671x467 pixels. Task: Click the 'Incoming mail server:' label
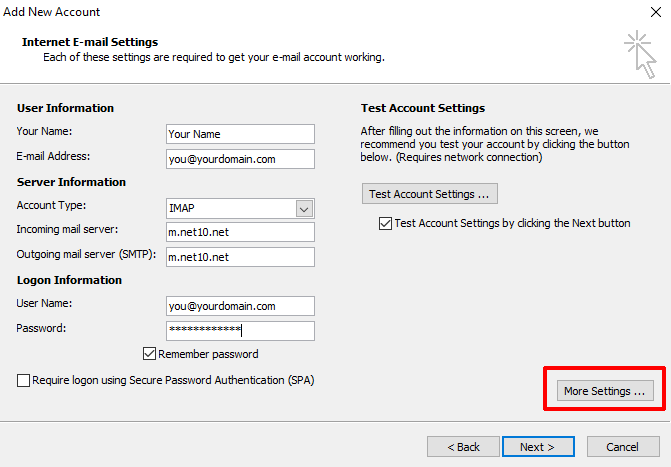[67, 229]
